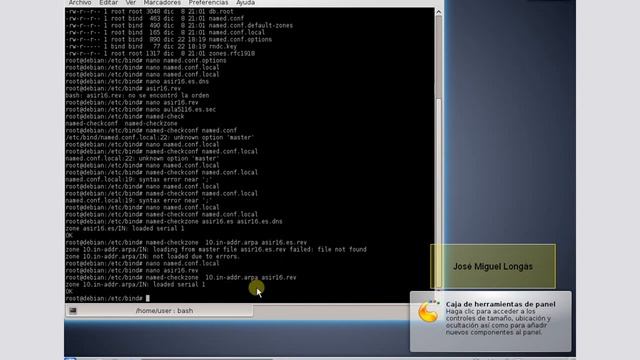640x360 pixels.
Task: Open the Marcadores menu
Action: point(162,2)
